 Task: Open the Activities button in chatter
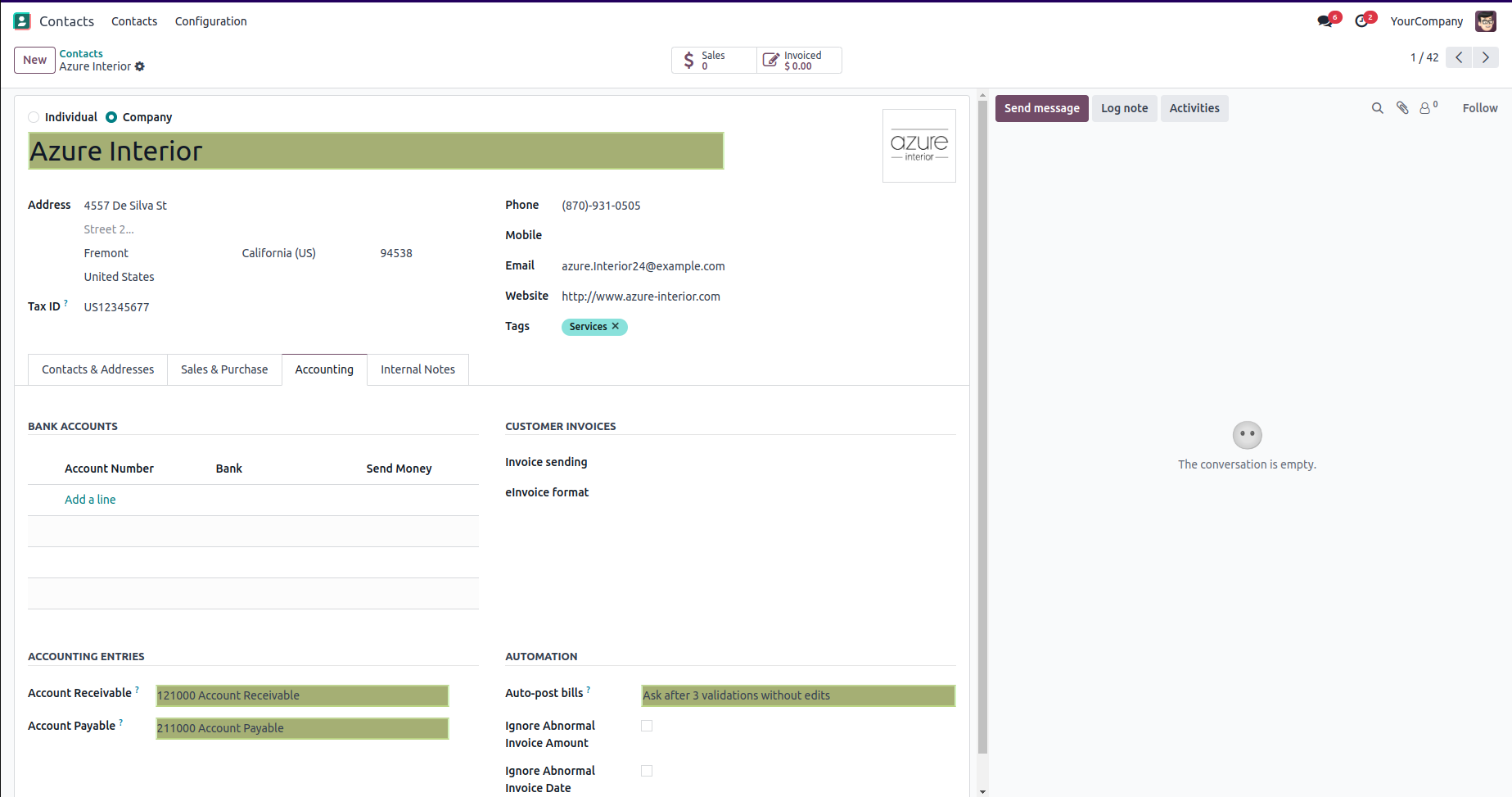point(1194,108)
